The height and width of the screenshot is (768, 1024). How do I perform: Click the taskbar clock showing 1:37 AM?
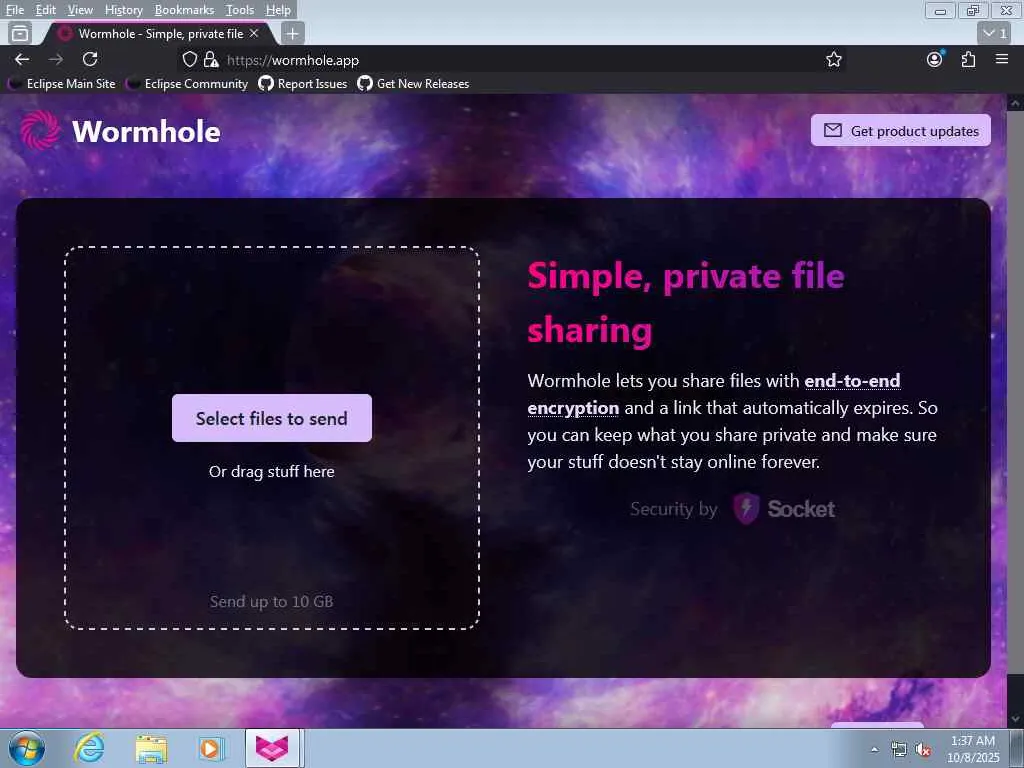(x=973, y=749)
